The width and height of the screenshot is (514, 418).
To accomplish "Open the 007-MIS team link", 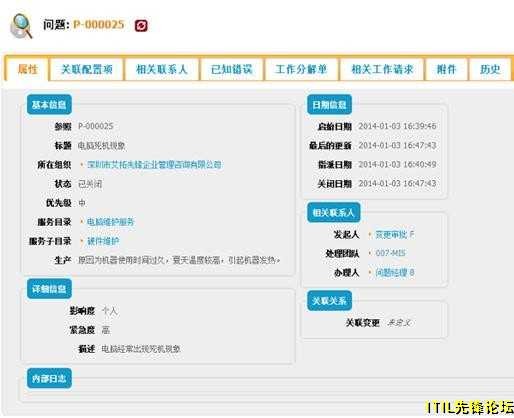I will [390, 253].
